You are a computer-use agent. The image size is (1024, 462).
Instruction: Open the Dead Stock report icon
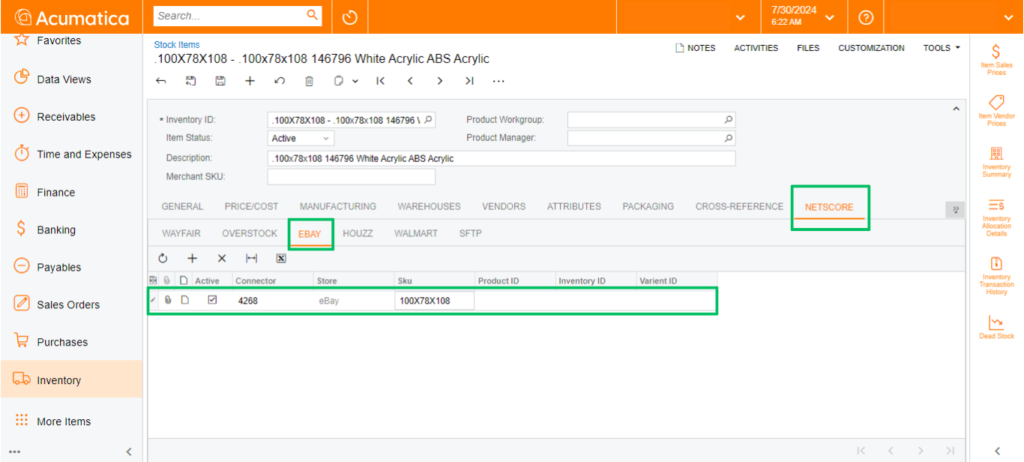[x=996, y=326]
